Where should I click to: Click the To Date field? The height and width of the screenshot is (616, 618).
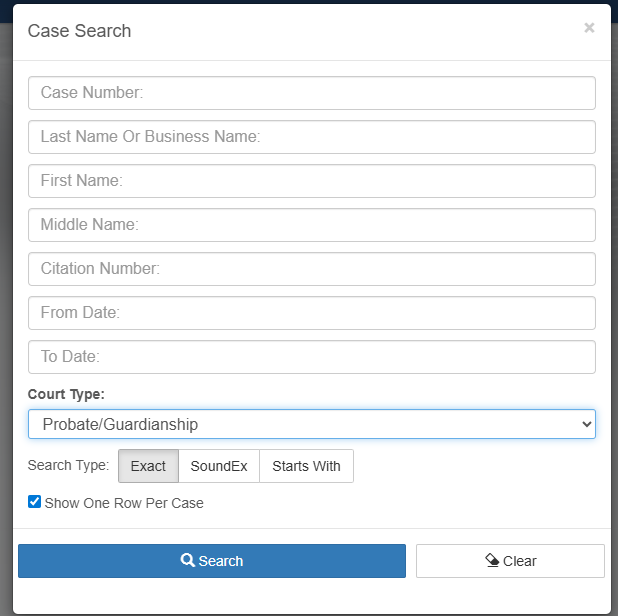pos(311,357)
